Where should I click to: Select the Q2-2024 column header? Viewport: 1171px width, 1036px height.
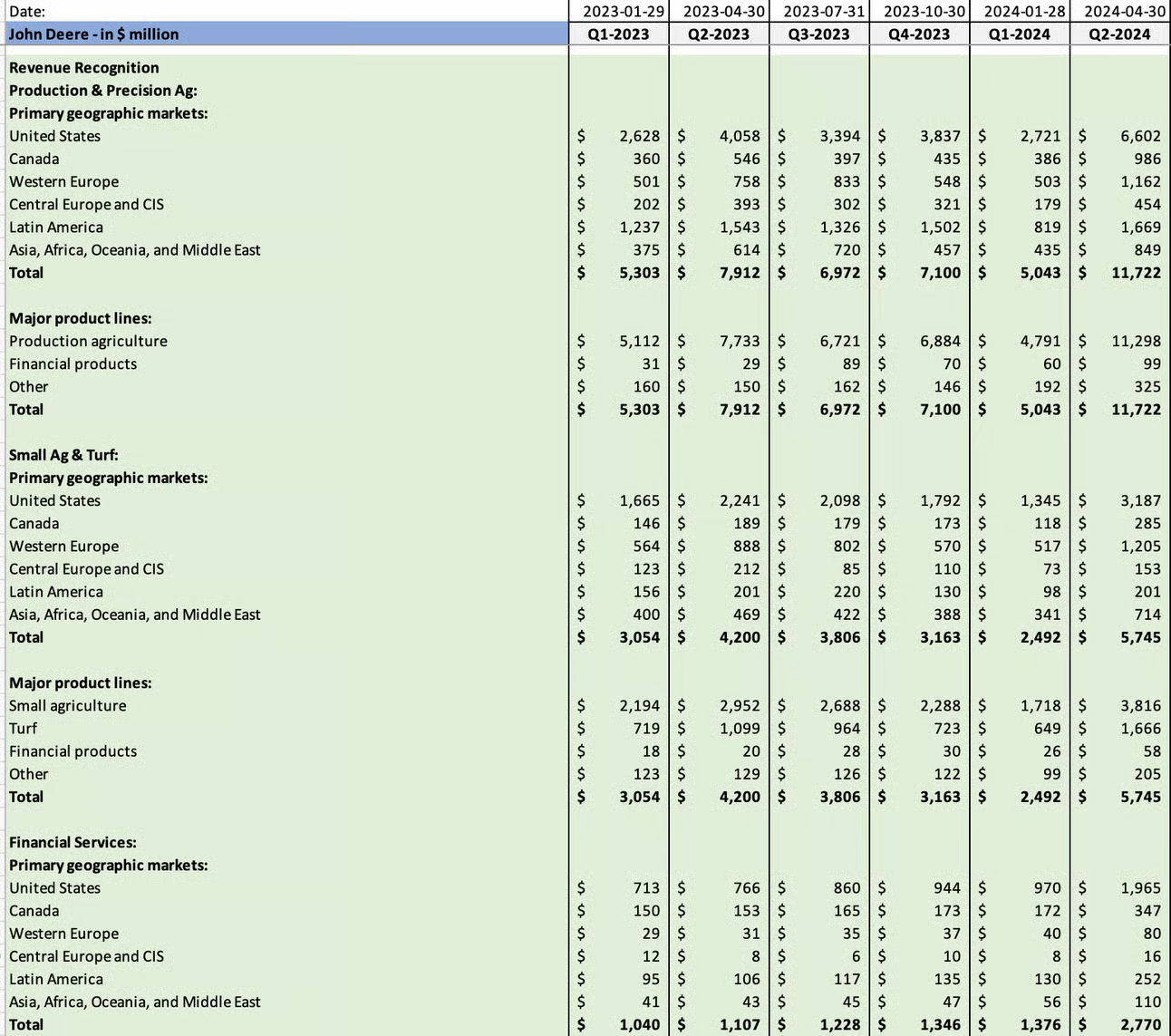click(x=1120, y=34)
